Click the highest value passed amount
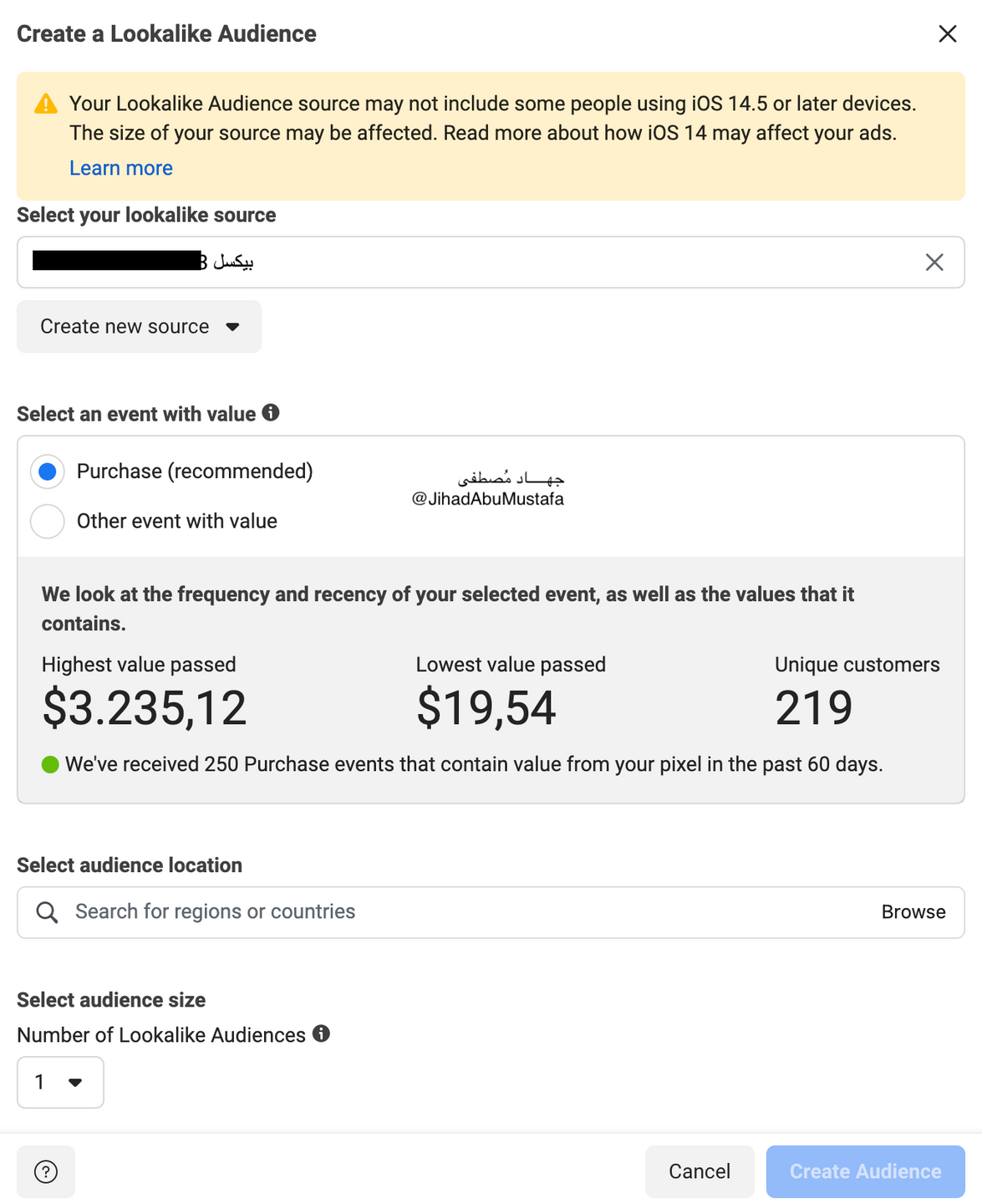Screen dimensions: 982x1204 145,708
